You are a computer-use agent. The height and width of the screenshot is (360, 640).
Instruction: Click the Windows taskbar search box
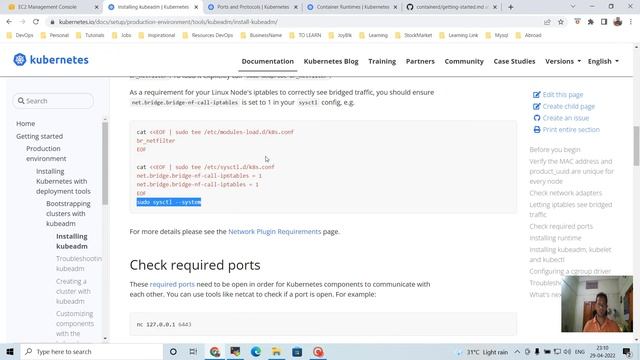(x=91, y=351)
